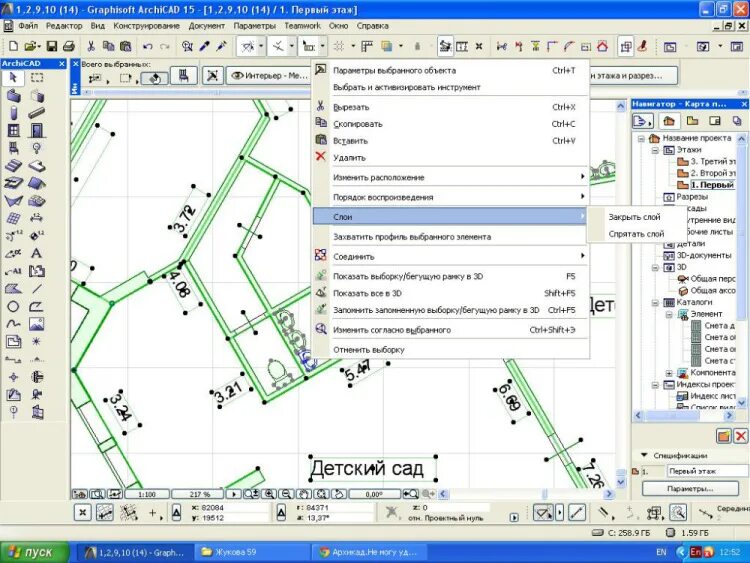Click the Pan hand icon in bottom bar
Image resolution: width=750 pixels, height=563 pixels.
point(303,494)
